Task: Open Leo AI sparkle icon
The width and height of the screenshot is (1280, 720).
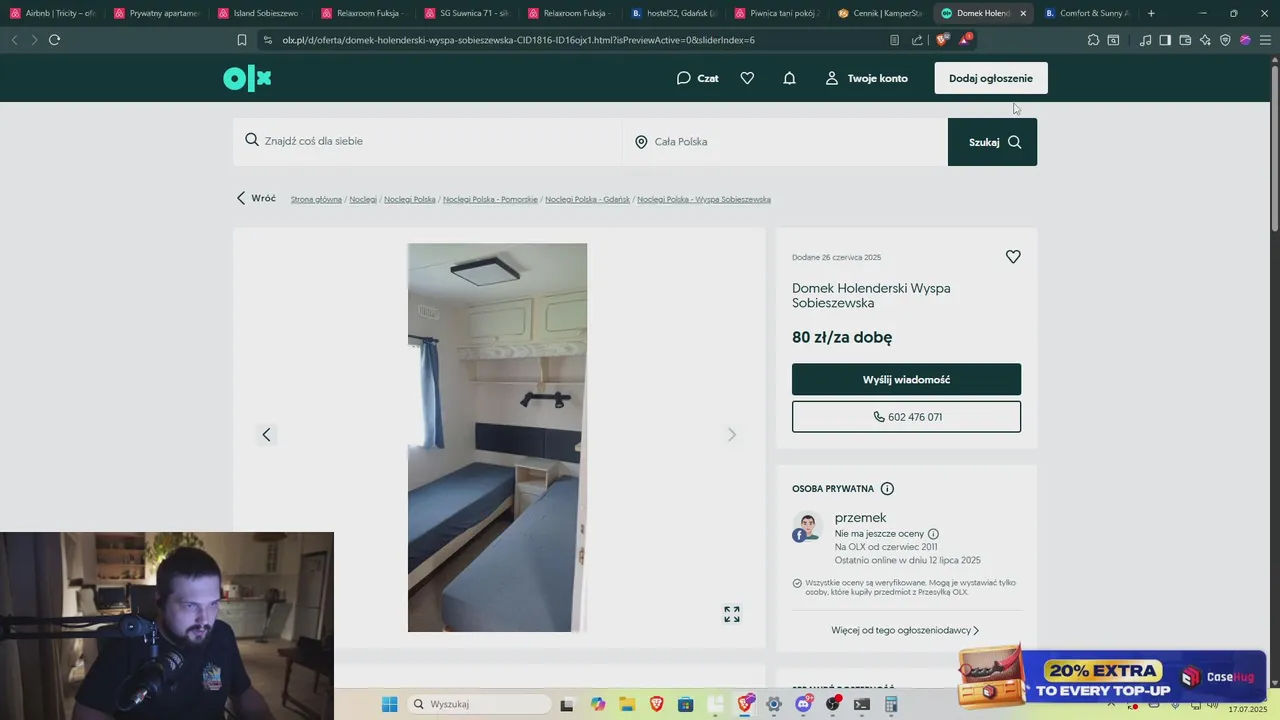Action: [1205, 40]
